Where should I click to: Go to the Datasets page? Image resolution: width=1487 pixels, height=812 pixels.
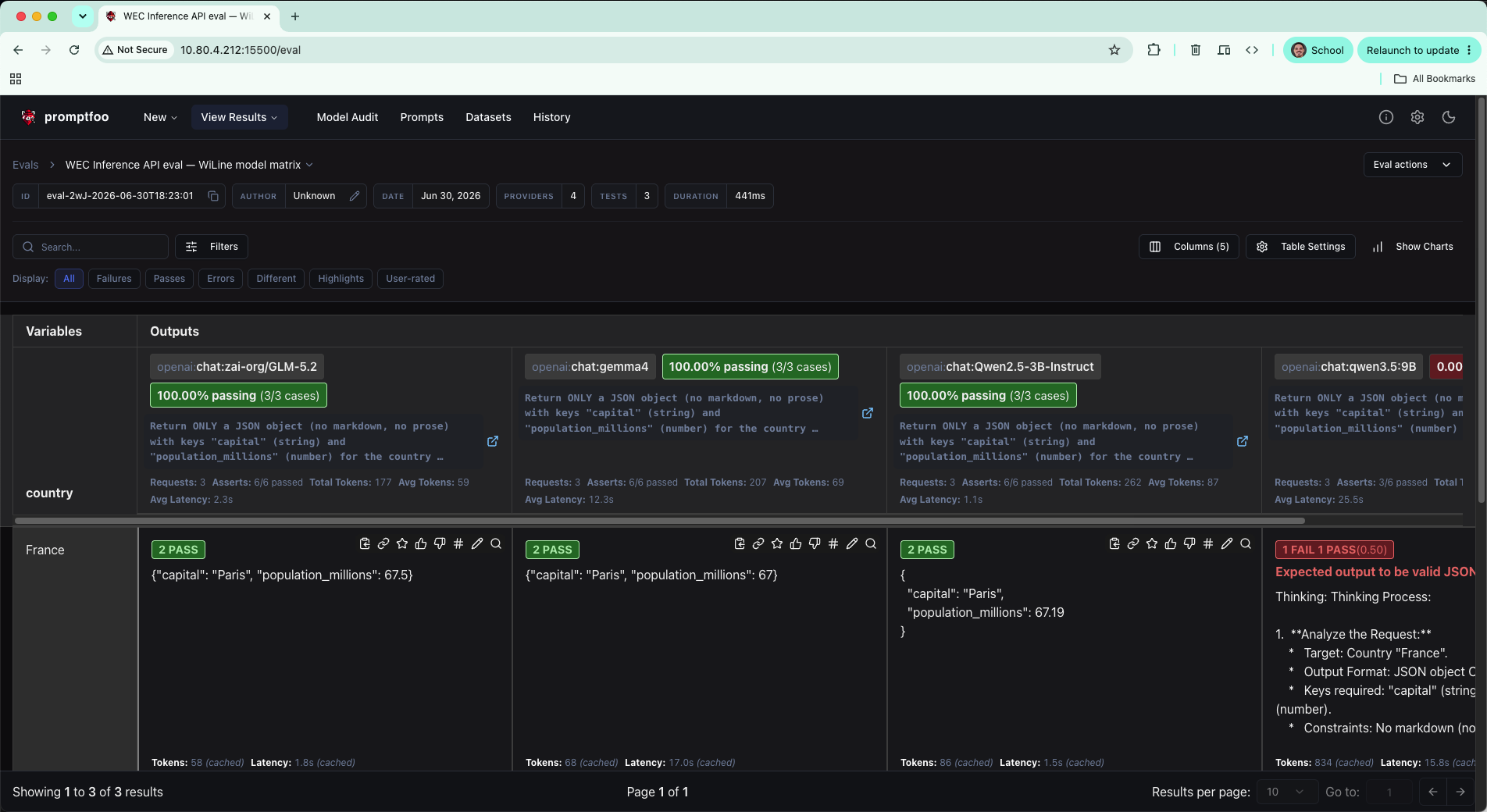[488, 117]
